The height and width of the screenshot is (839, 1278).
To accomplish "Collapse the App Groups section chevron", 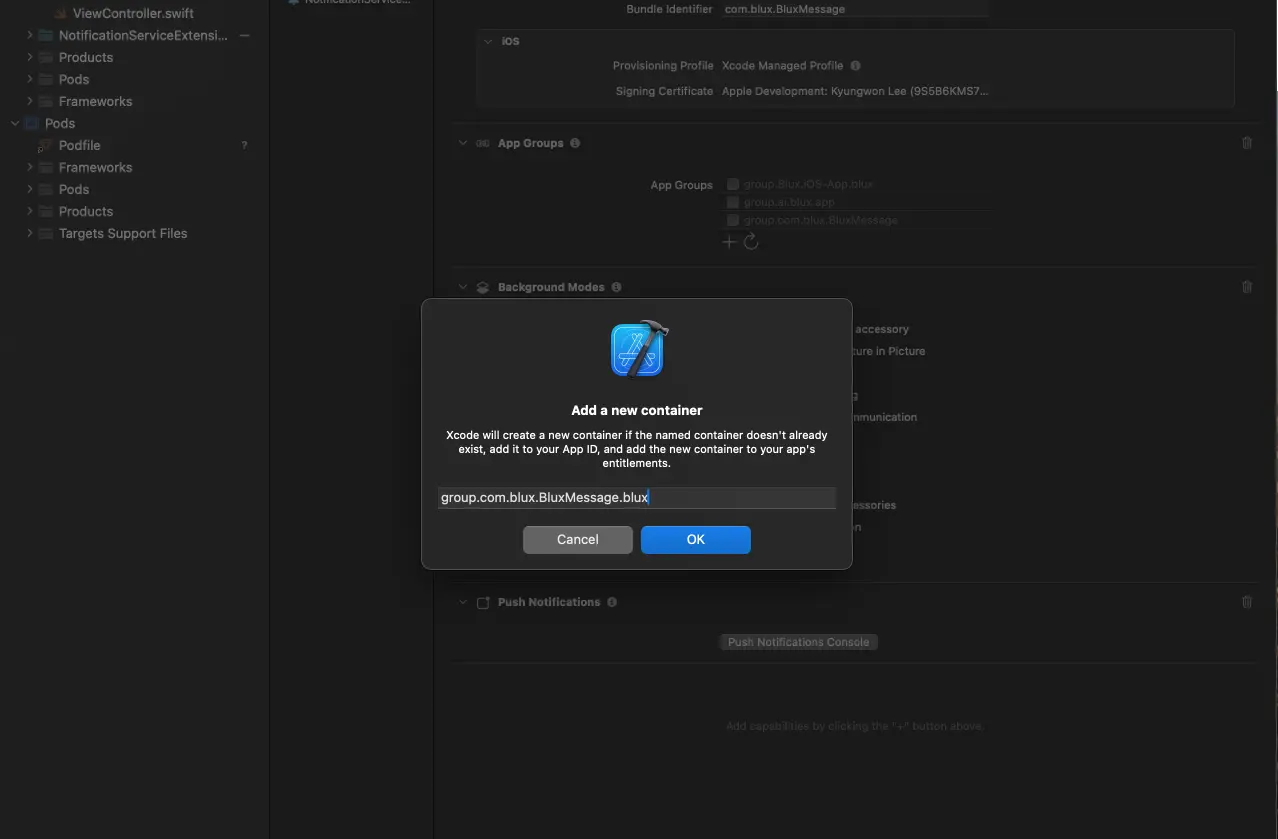I will click(463, 143).
